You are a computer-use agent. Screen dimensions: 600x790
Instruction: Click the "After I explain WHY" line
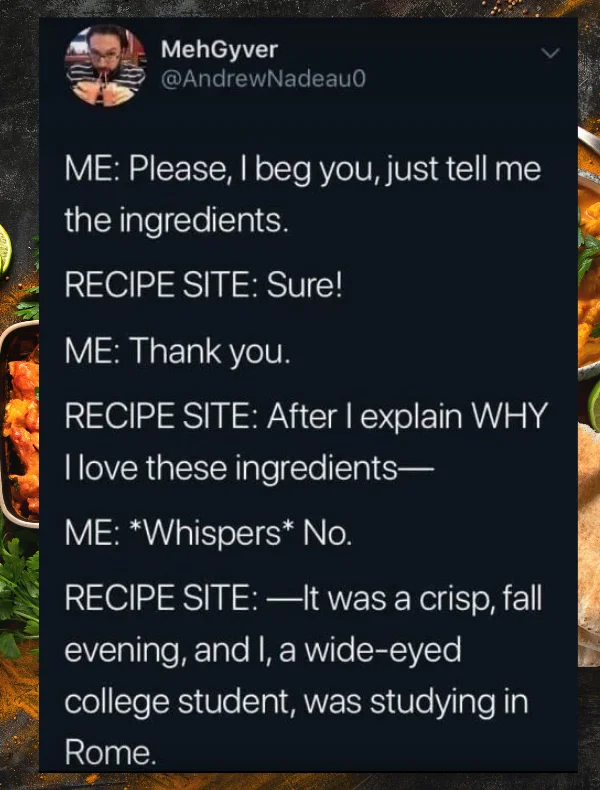coord(306,416)
